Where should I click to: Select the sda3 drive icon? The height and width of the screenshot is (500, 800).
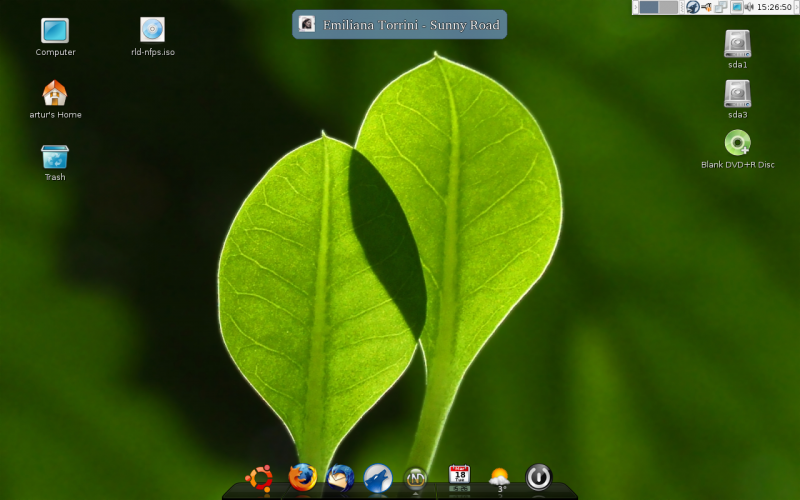(x=737, y=99)
